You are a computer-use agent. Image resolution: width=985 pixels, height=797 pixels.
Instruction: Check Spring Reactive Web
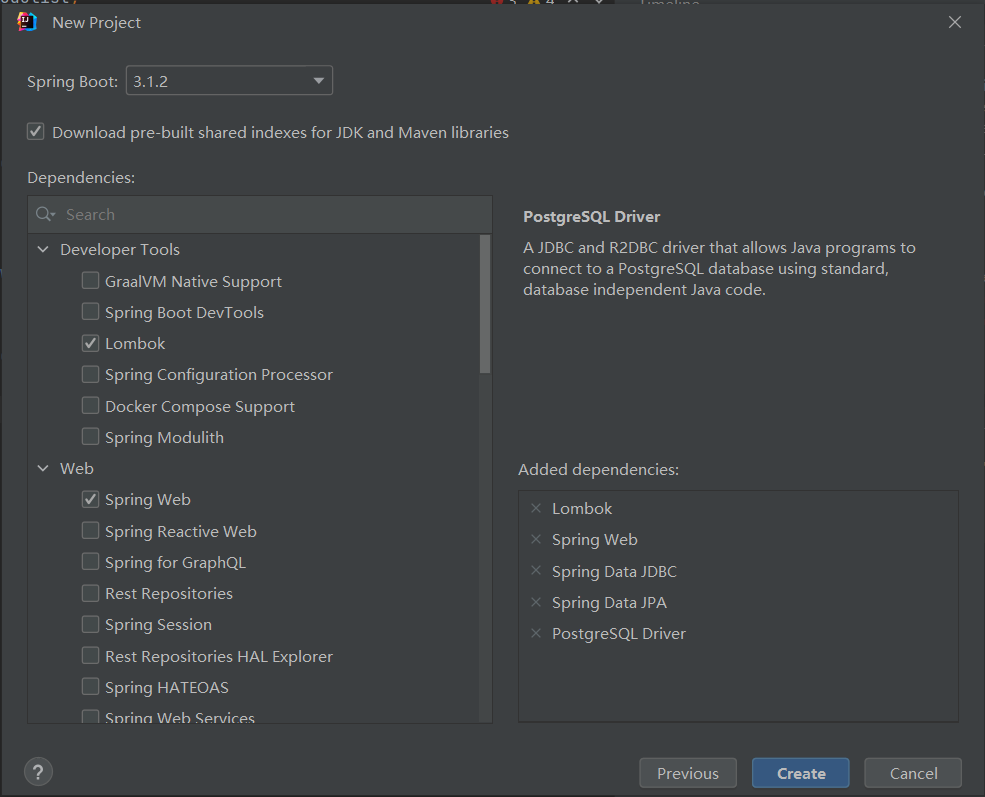[90, 531]
